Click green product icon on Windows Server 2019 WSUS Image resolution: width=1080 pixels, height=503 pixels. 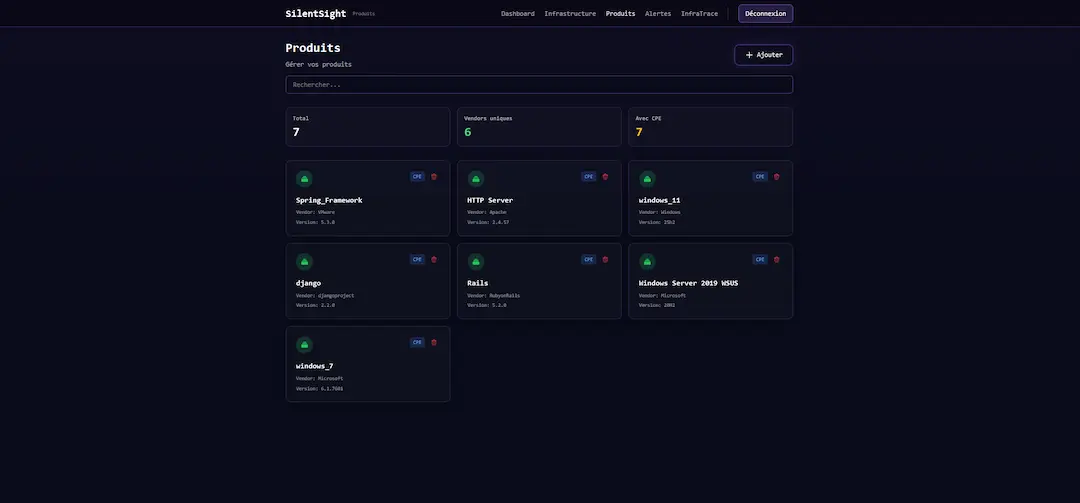point(647,262)
